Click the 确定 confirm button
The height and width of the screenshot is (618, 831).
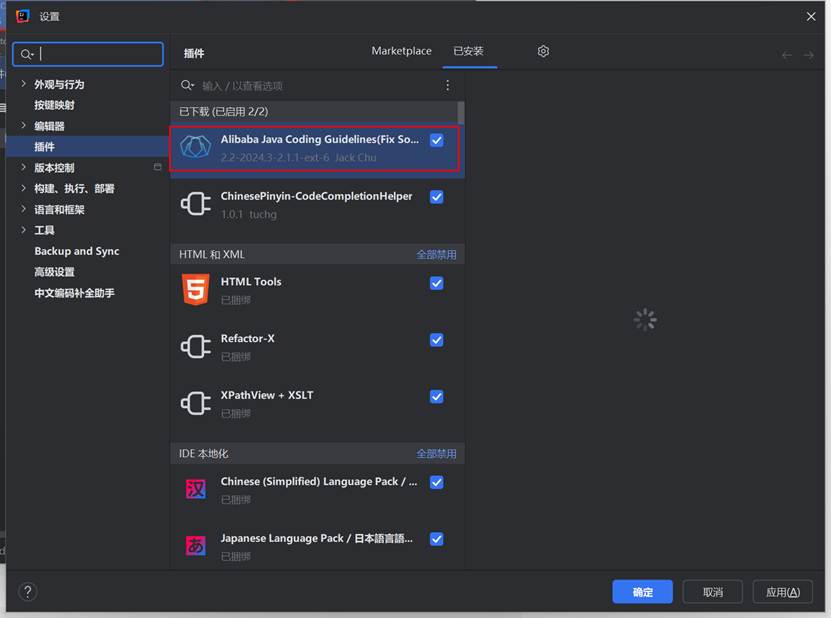[x=642, y=591]
